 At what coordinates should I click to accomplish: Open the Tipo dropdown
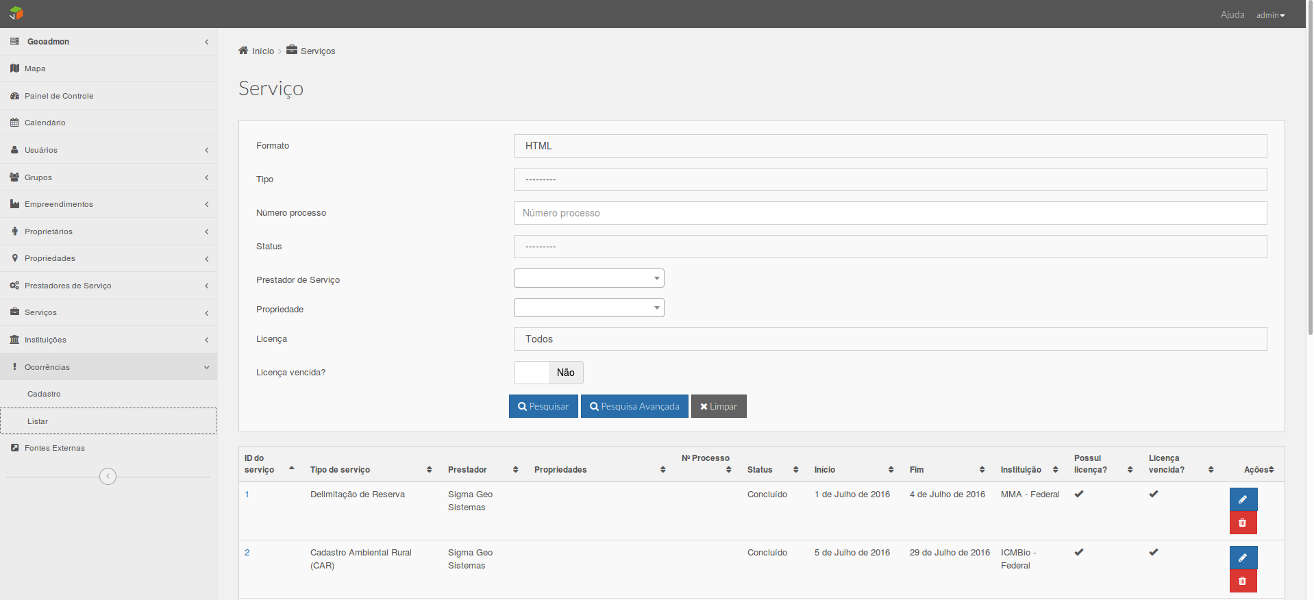[890, 180]
